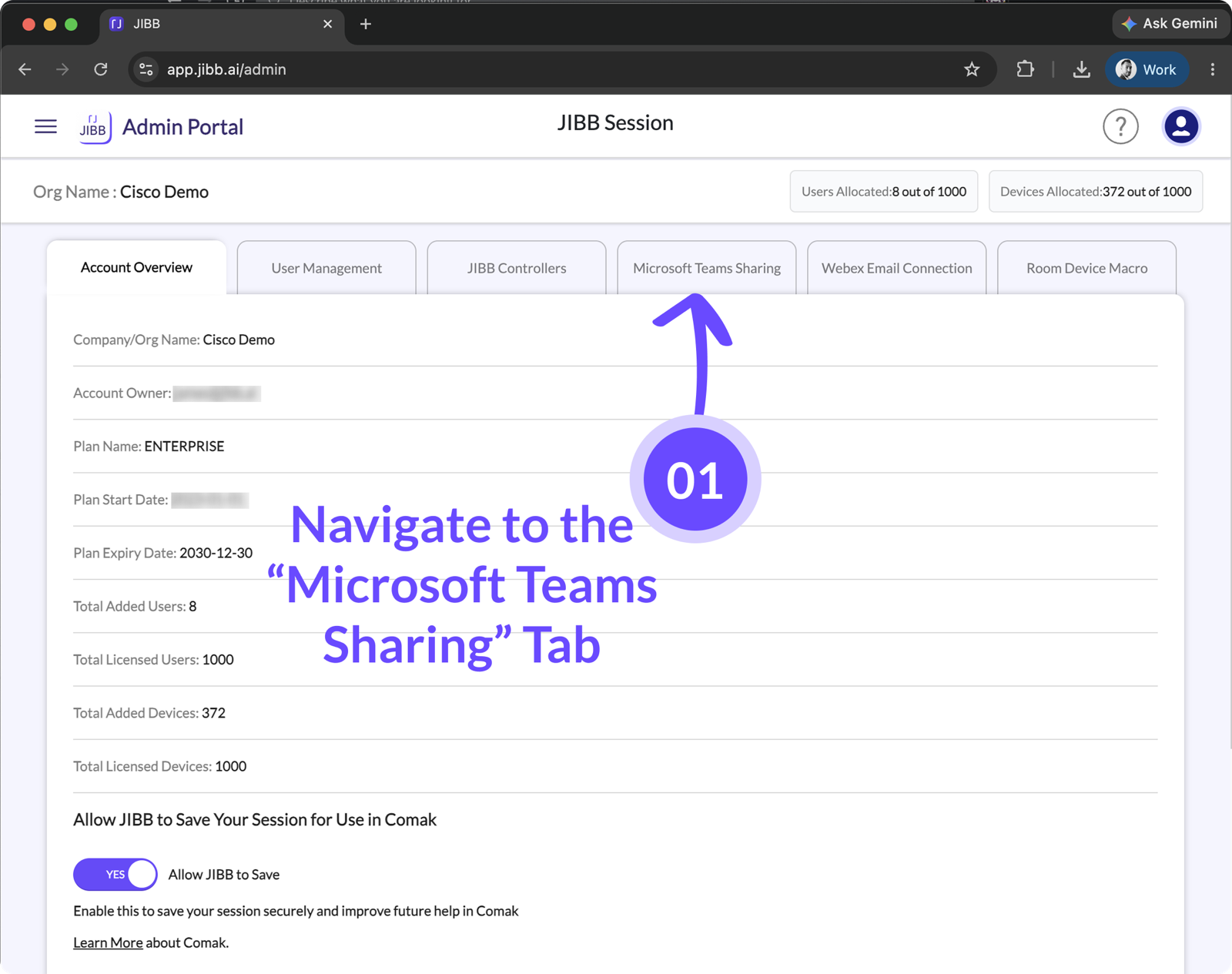
Task: Close the JIBB browser tab
Action: coord(327,24)
